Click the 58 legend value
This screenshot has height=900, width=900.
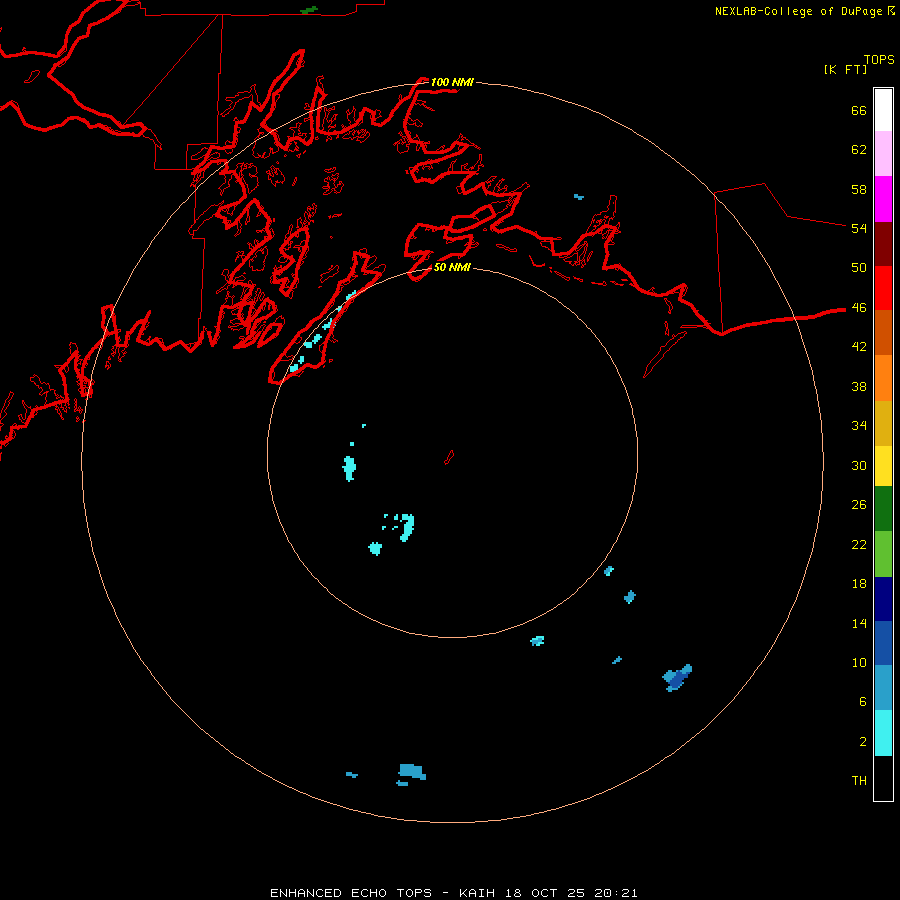coord(859,189)
